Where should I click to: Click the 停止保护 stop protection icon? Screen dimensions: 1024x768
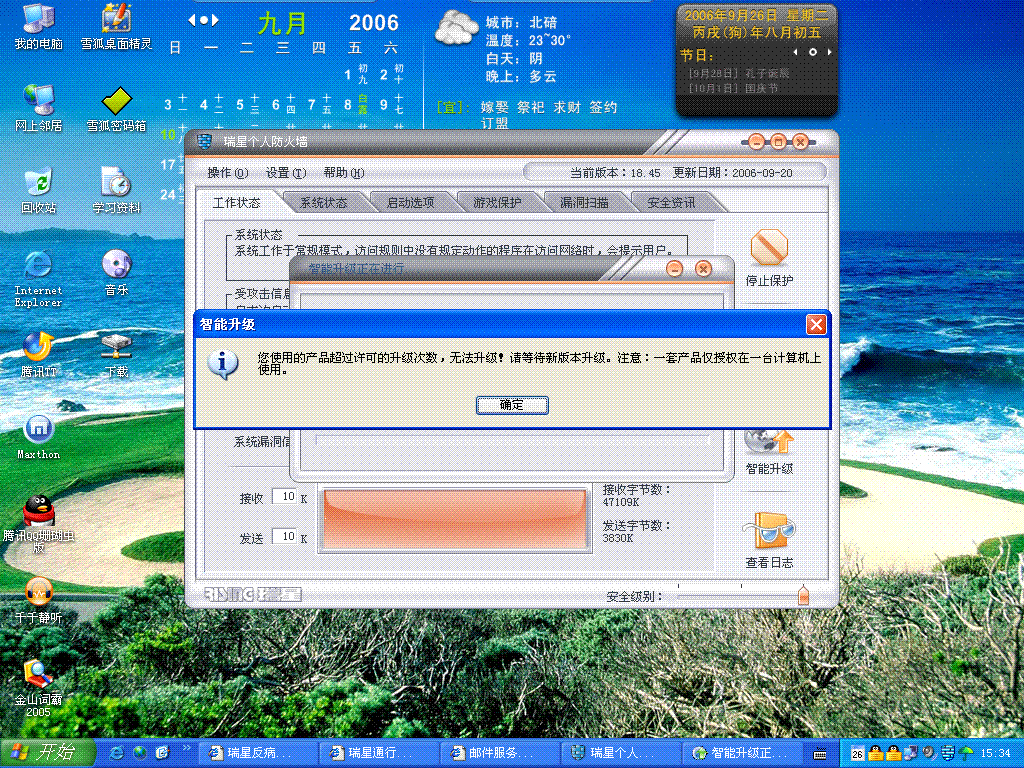point(769,257)
